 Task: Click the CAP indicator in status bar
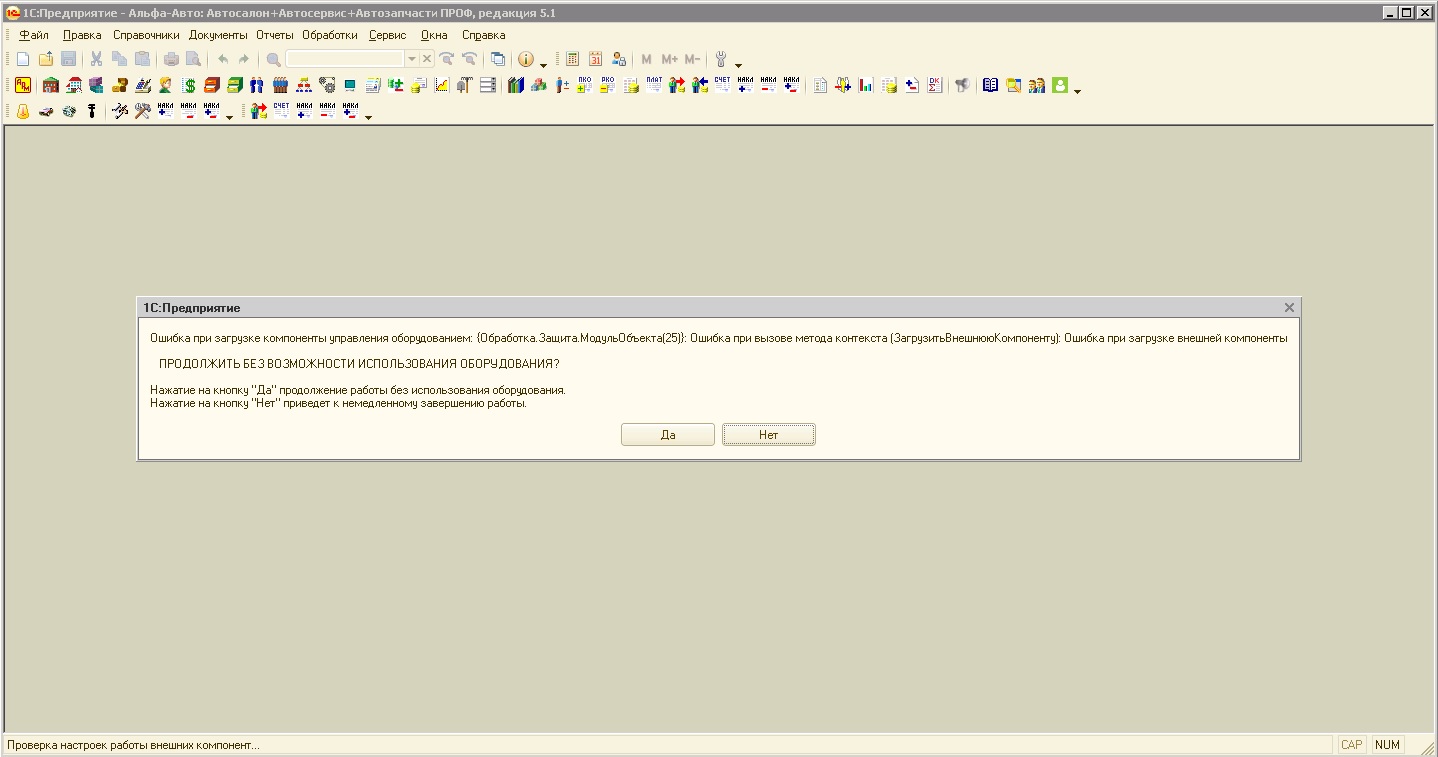point(1351,745)
